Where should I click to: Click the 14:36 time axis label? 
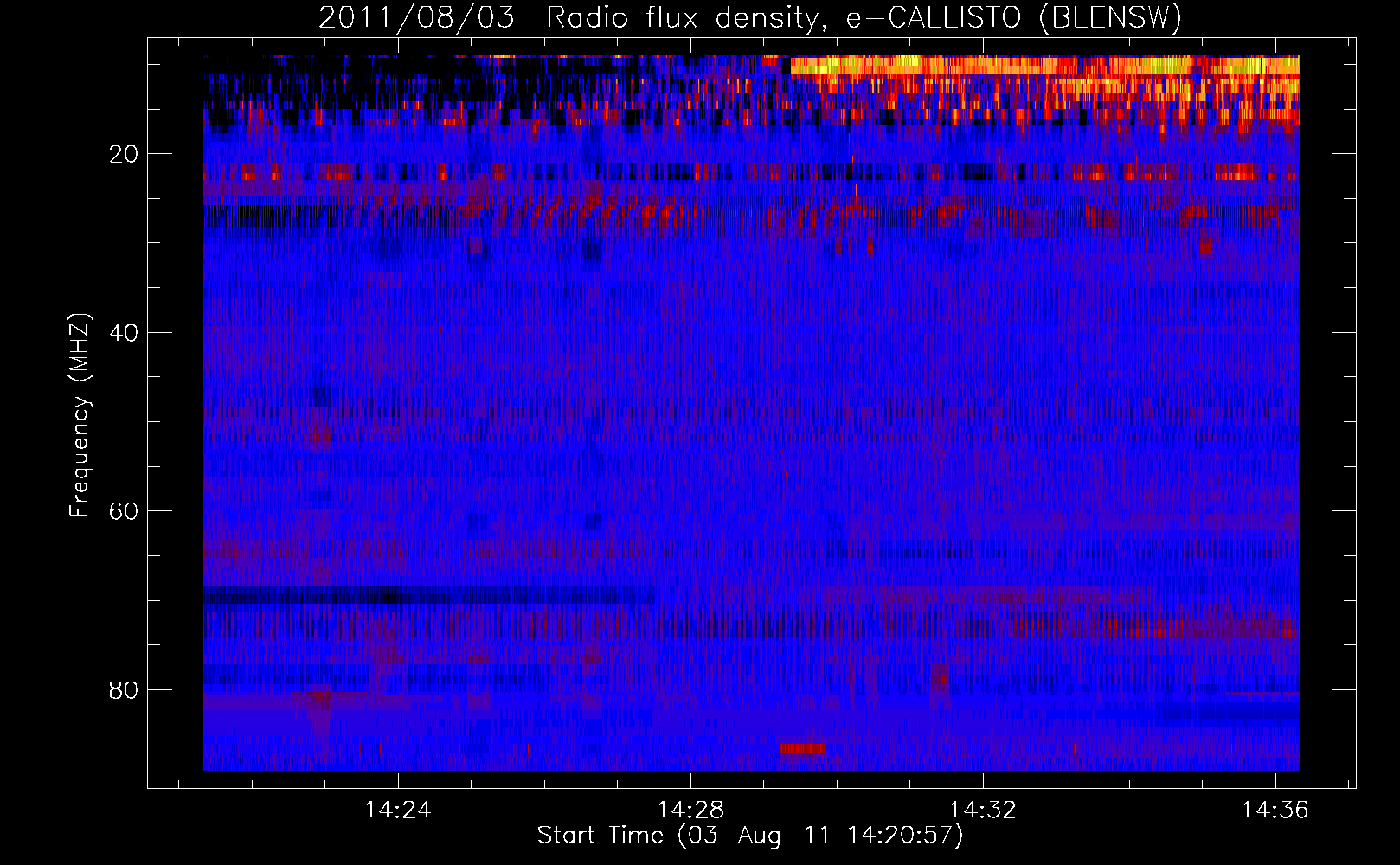click(x=1275, y=811)
